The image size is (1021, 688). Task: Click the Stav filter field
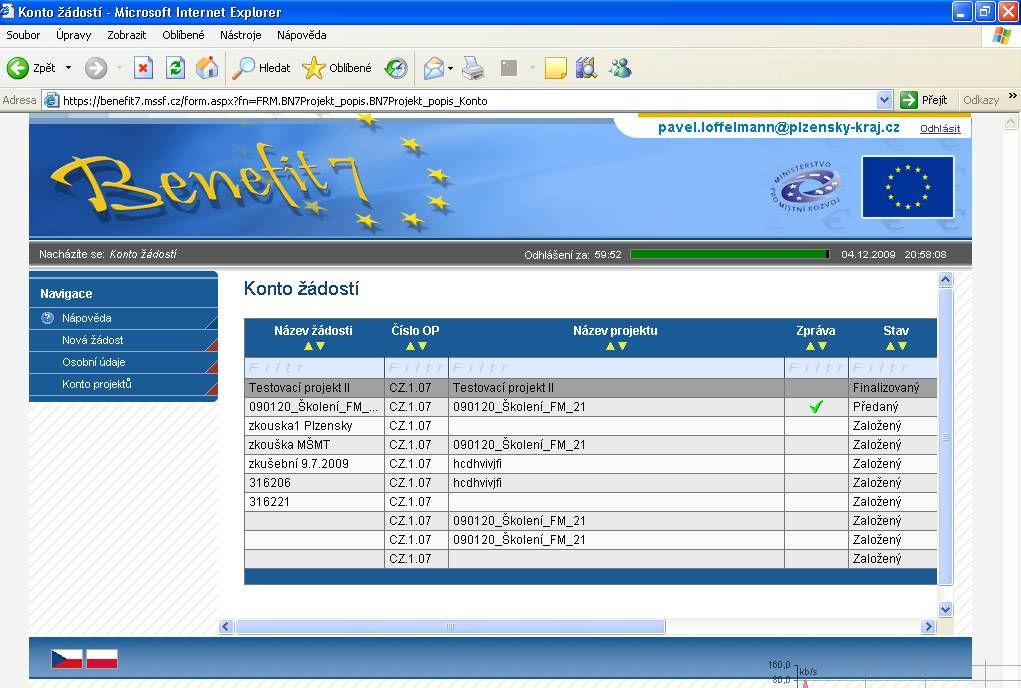click(x=893, y=368)
